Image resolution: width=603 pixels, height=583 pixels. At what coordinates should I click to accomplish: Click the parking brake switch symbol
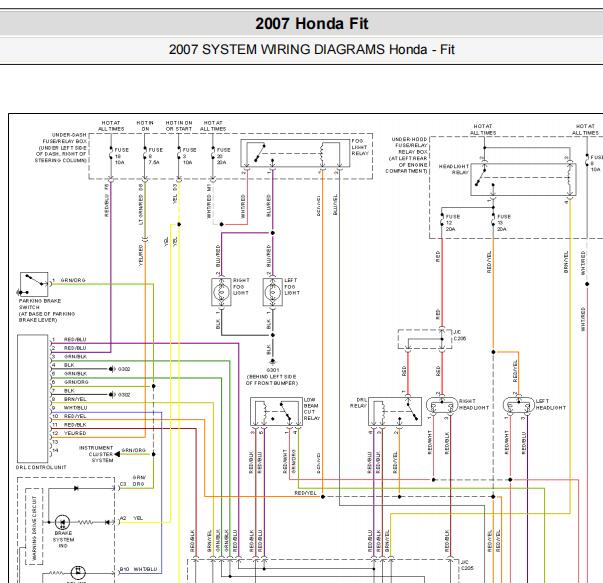34,284
